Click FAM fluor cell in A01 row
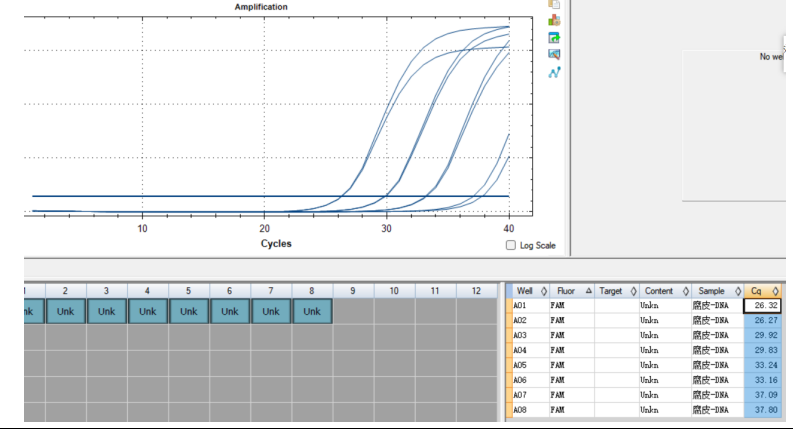Image resolution: width=793 pixels, height=430 pixels. click(571, 306)
